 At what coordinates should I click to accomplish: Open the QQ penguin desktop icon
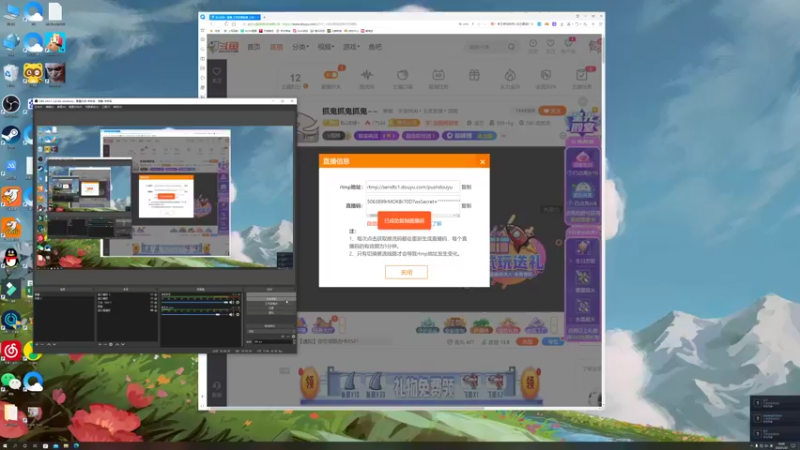(x=11, y=258)
